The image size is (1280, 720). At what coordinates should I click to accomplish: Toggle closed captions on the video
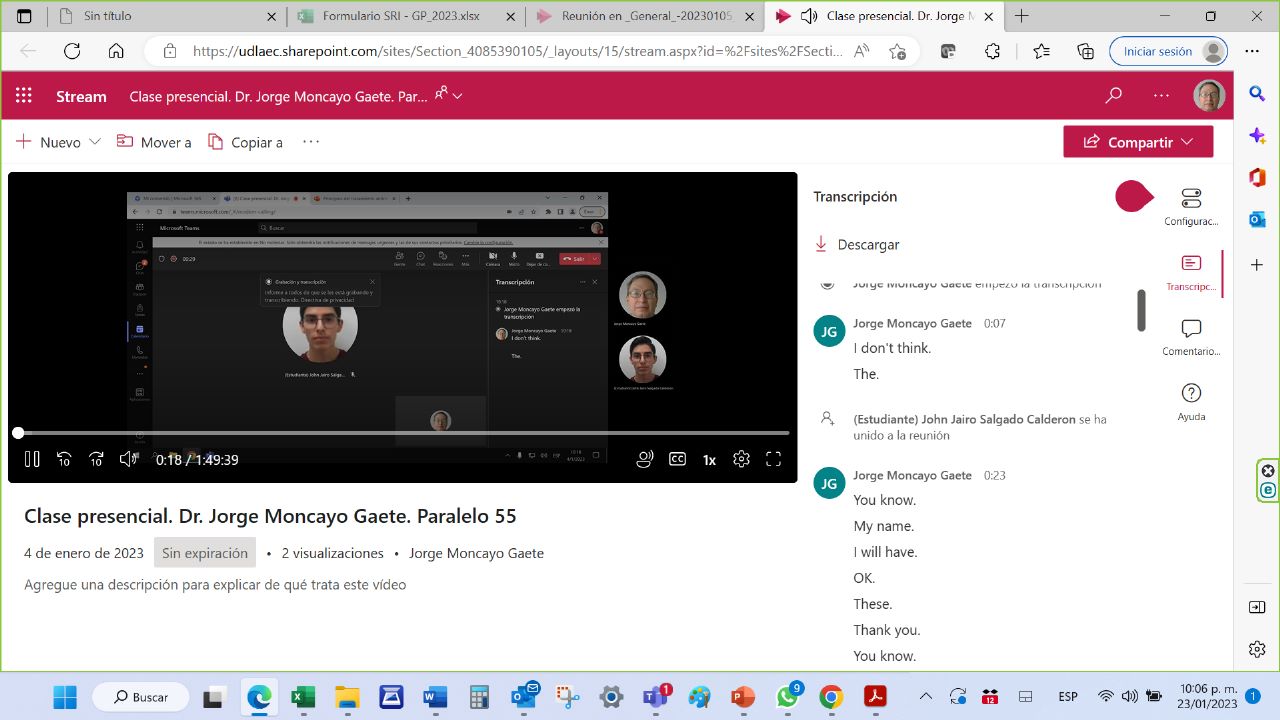[x=677, y=459]
